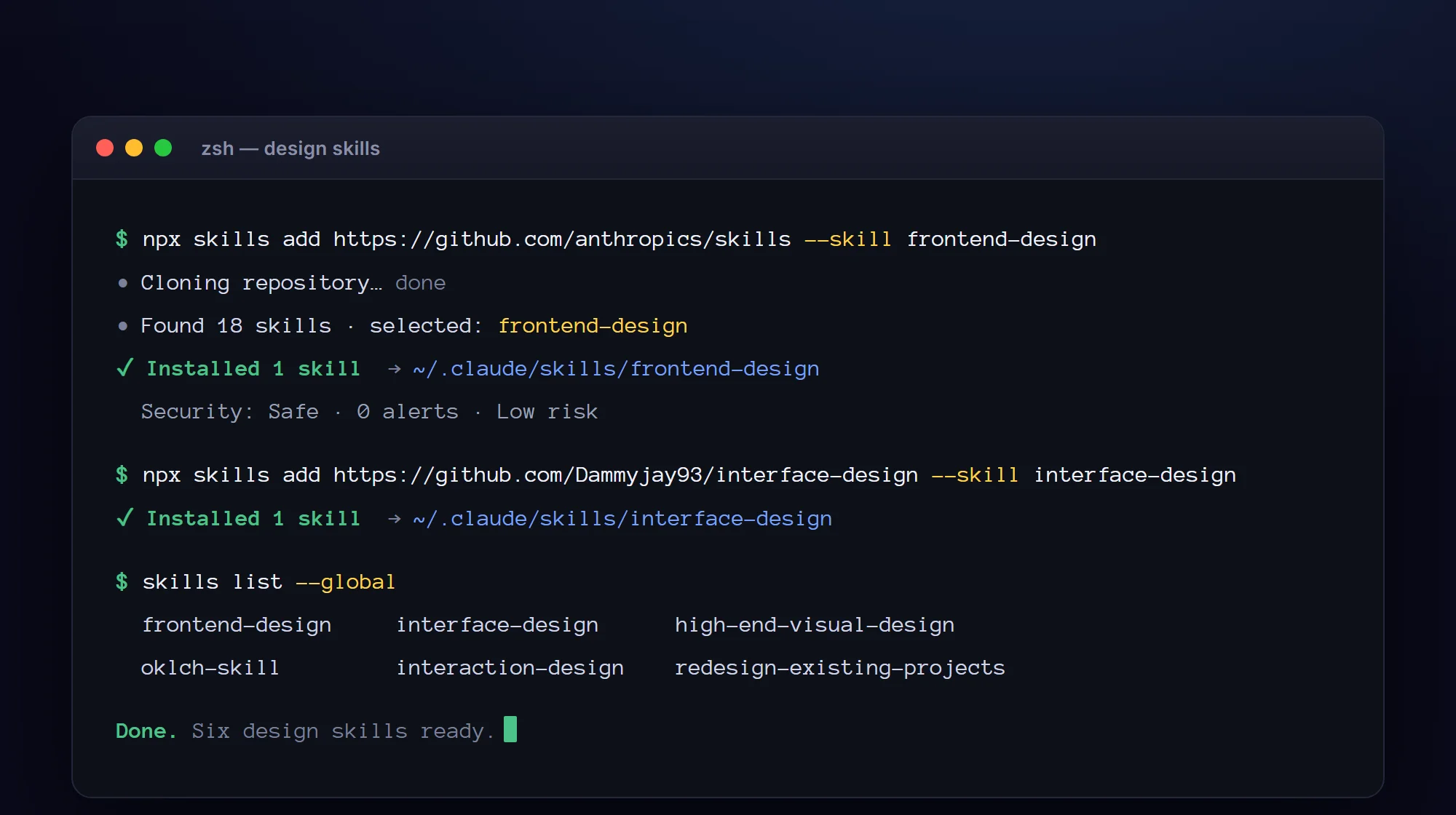Click the green 'Done.' text

[x=146, y=731]
